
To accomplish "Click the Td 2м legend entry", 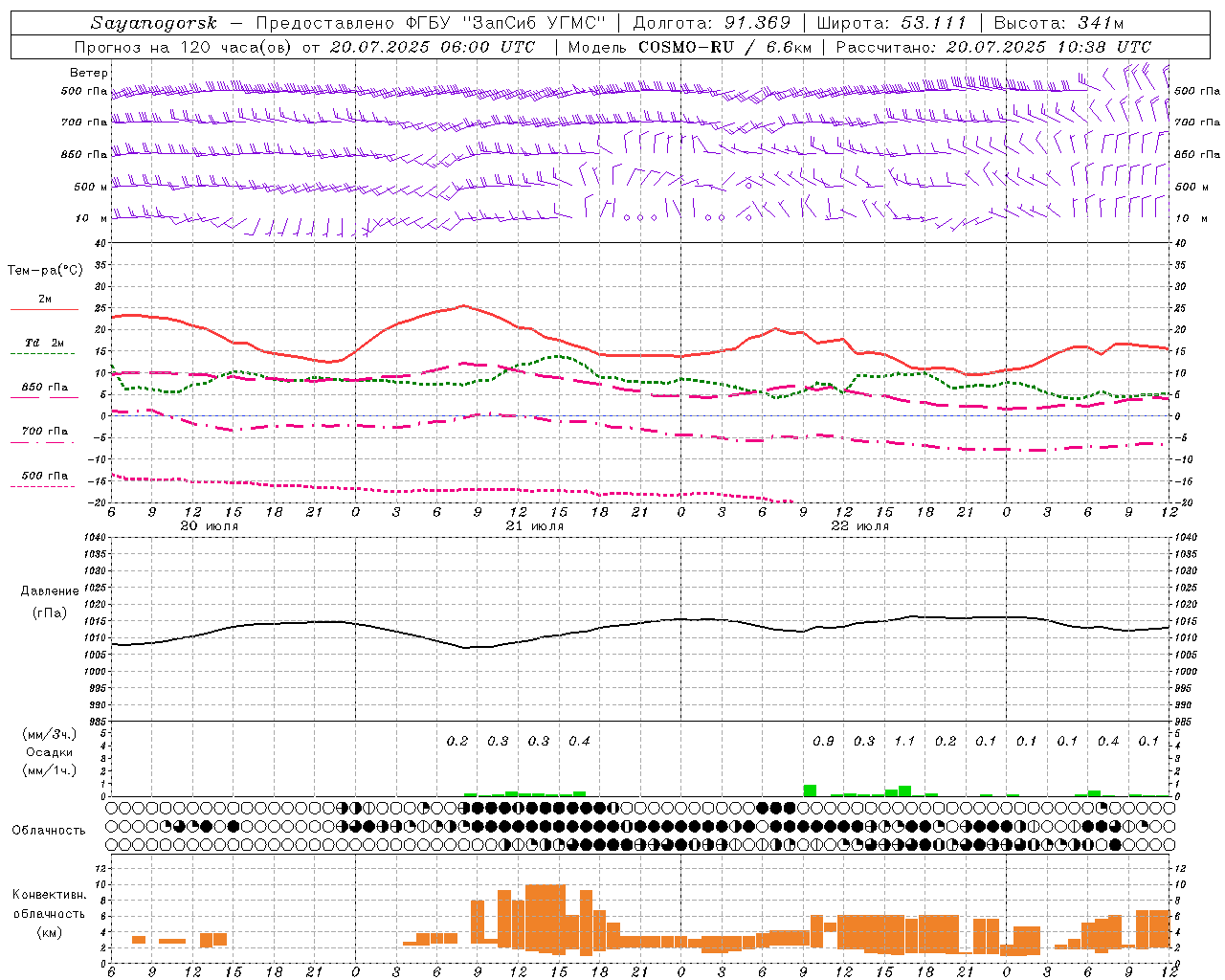I will click(45, 343).
